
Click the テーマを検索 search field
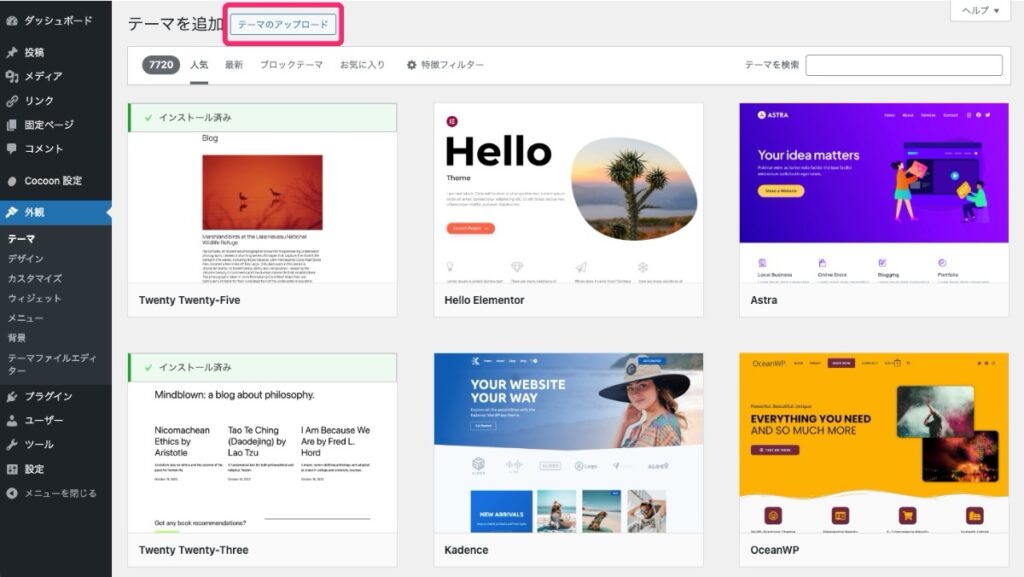pyautogui.click(x=903, y=65)
